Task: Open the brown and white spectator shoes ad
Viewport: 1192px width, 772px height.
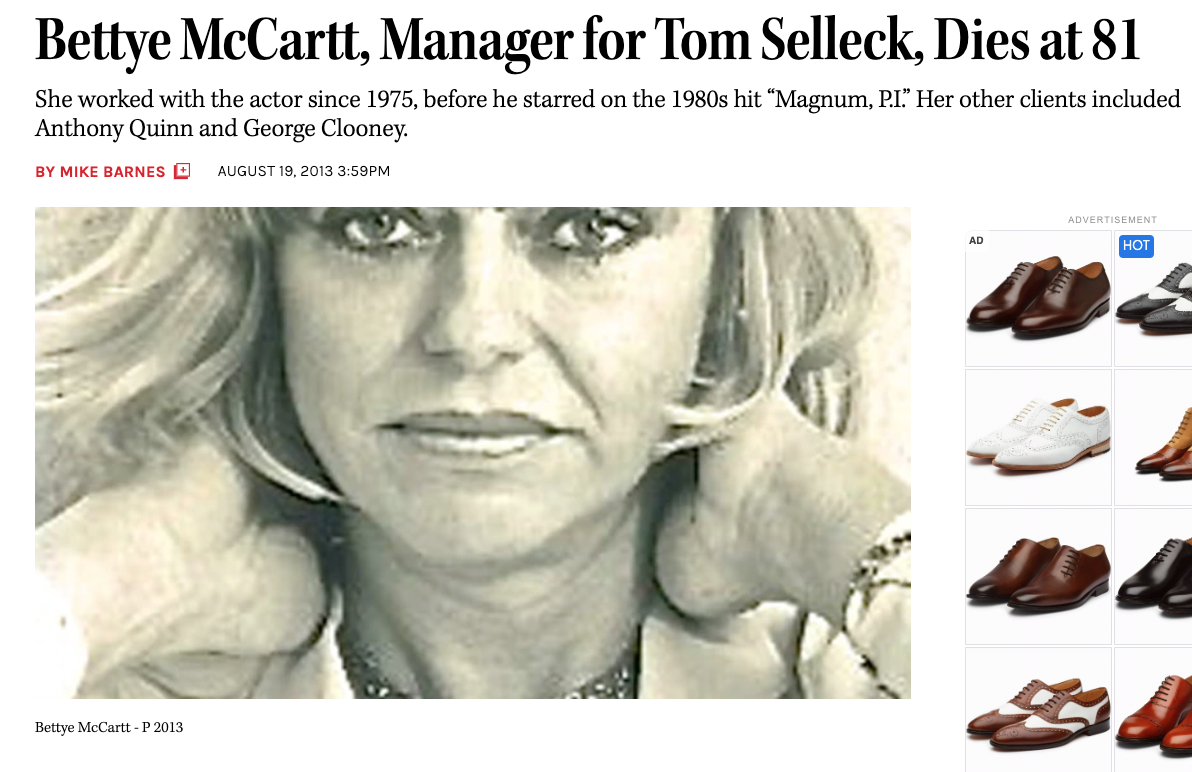Action: point(1038,708)
